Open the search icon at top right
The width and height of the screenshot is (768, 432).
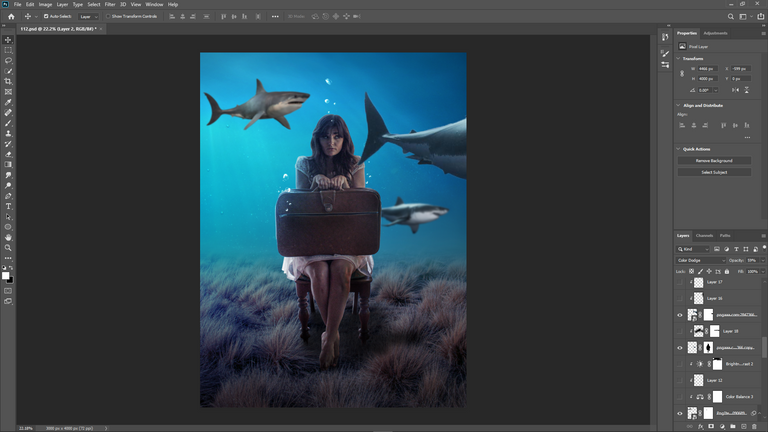click(x=730, y=16)
